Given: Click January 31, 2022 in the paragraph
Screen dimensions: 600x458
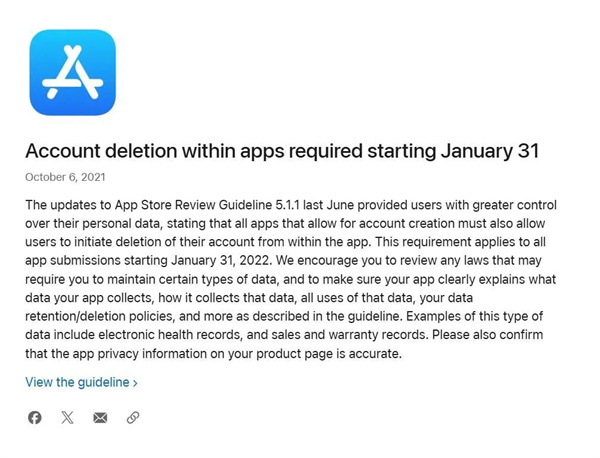Looking at the screenshot, I should point(220,261).
